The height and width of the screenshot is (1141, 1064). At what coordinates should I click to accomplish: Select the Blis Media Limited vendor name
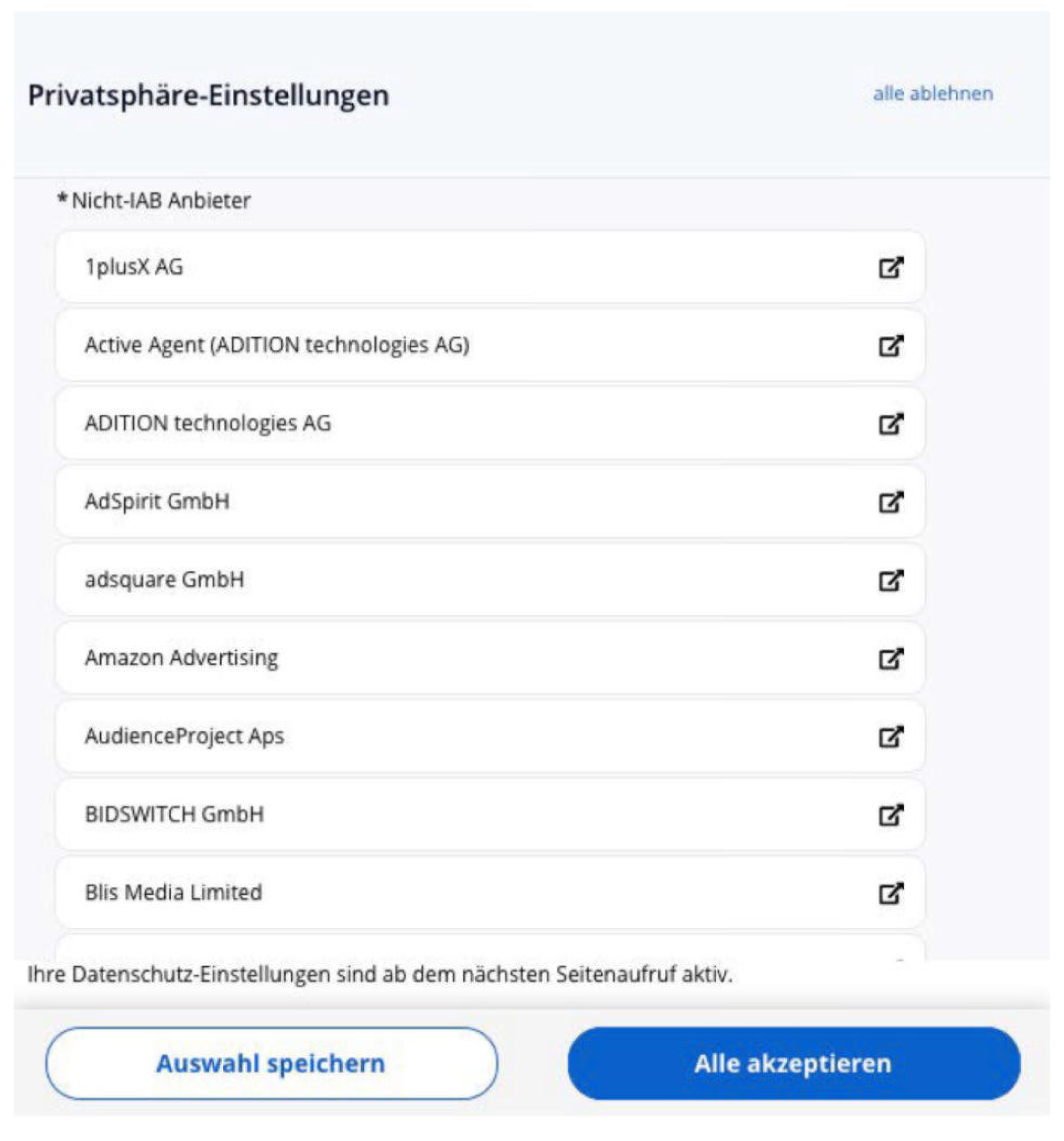click(x=173, y=893)
